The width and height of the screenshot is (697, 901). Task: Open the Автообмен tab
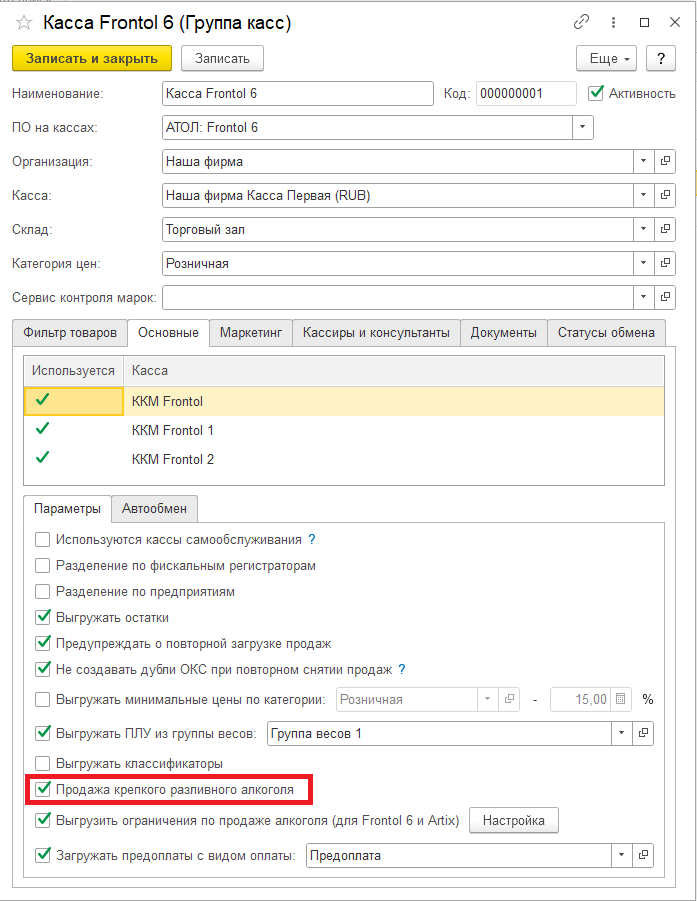154,508
